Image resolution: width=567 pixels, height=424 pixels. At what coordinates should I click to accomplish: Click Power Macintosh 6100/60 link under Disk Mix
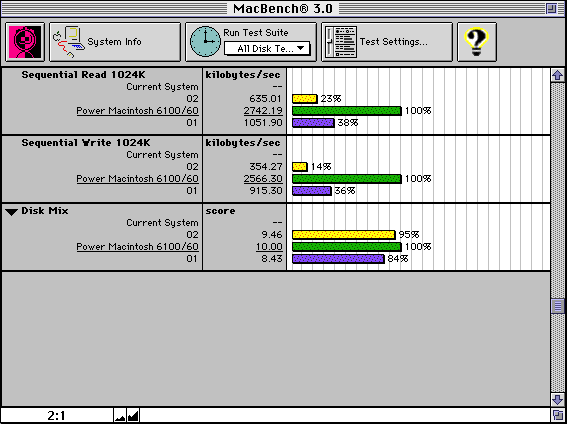(137, 247)
